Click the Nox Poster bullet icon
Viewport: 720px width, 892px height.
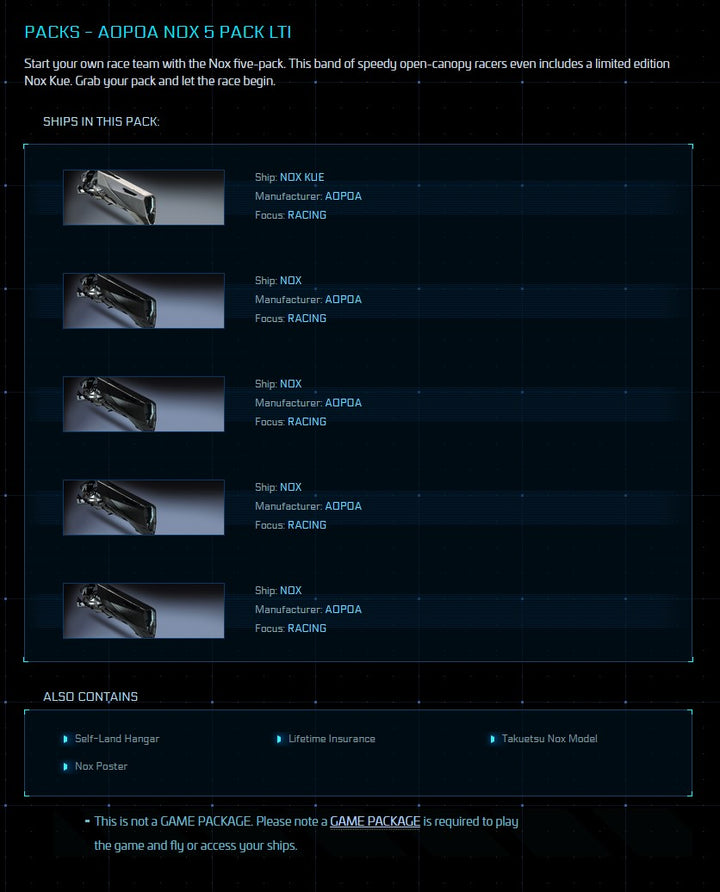pyautogui.click(x=65, y=766)
